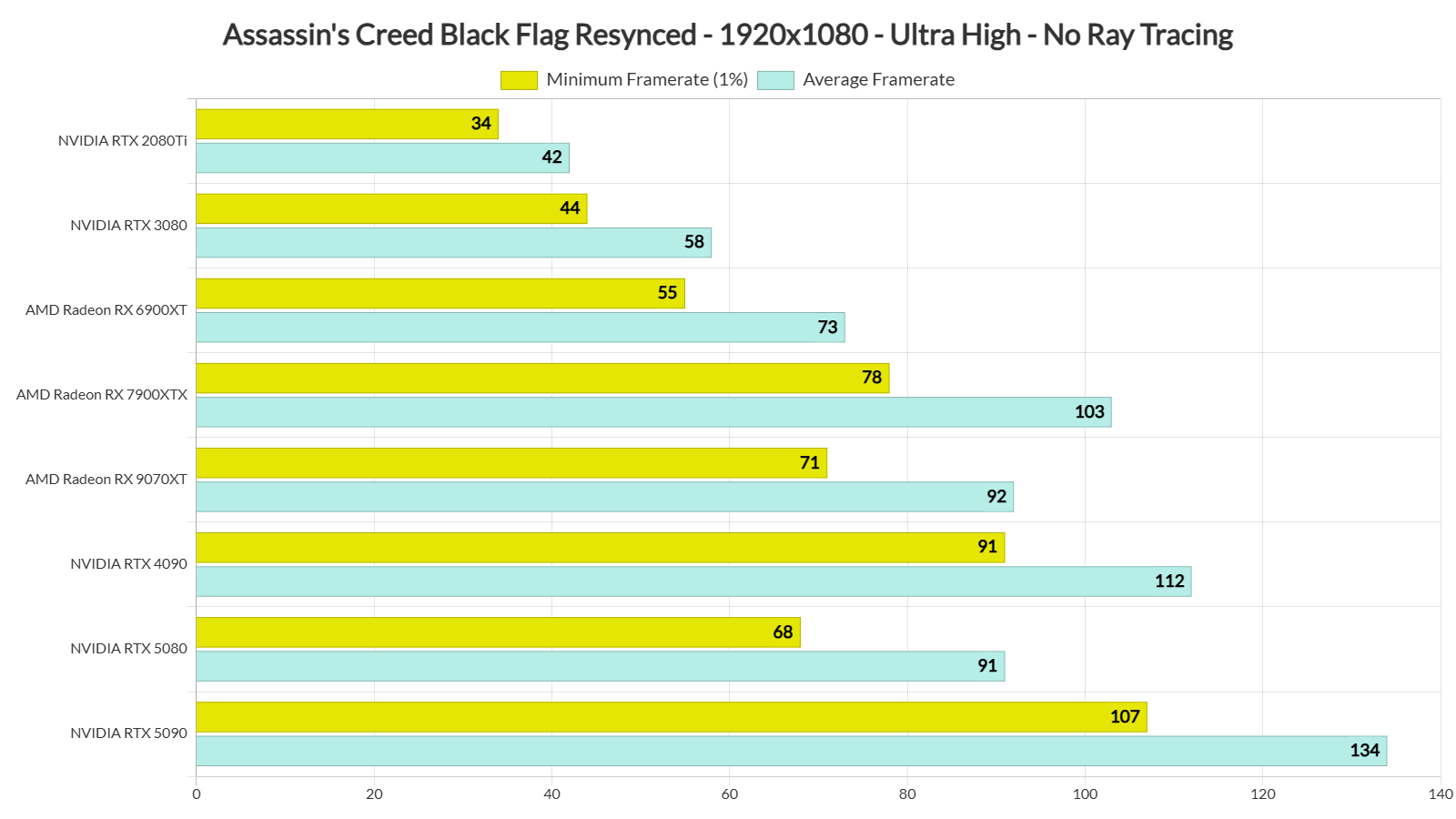Screen dimensions: 1456x819
Task: Click the teal Average Framerate legend swatch
Action: [x=775, y=80]
